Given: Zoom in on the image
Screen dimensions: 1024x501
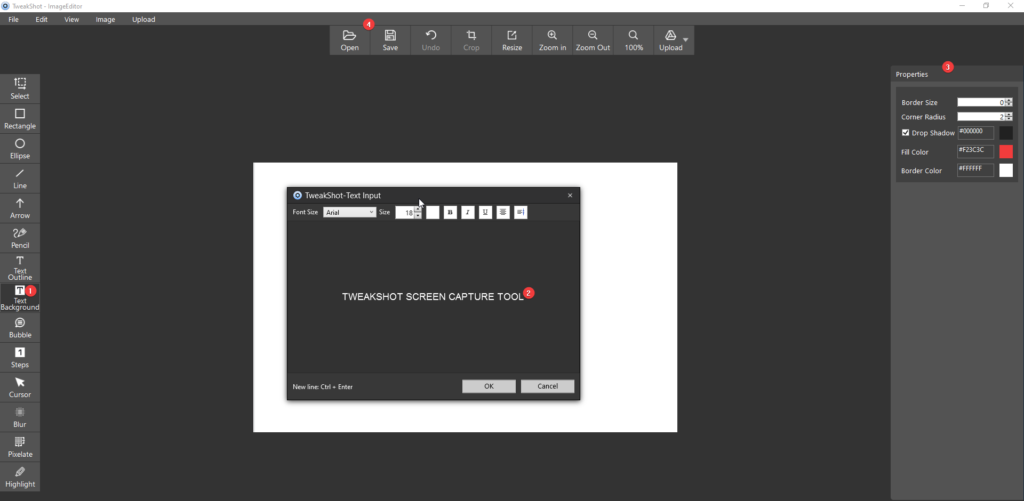Looking at the screenshot, I should pyautogui.click(x=552, y=40).
